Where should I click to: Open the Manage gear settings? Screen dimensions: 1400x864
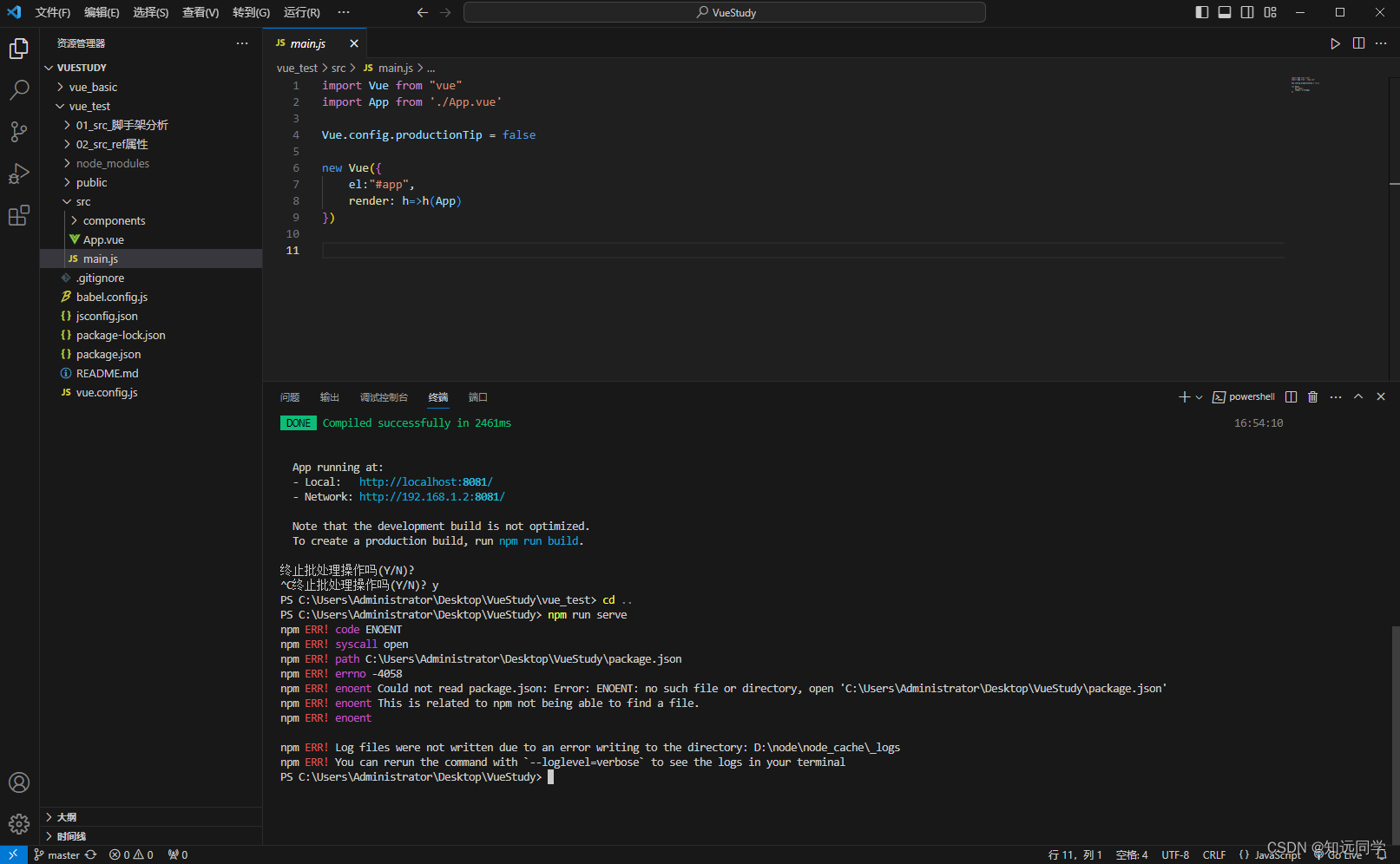tap(19, 824)
